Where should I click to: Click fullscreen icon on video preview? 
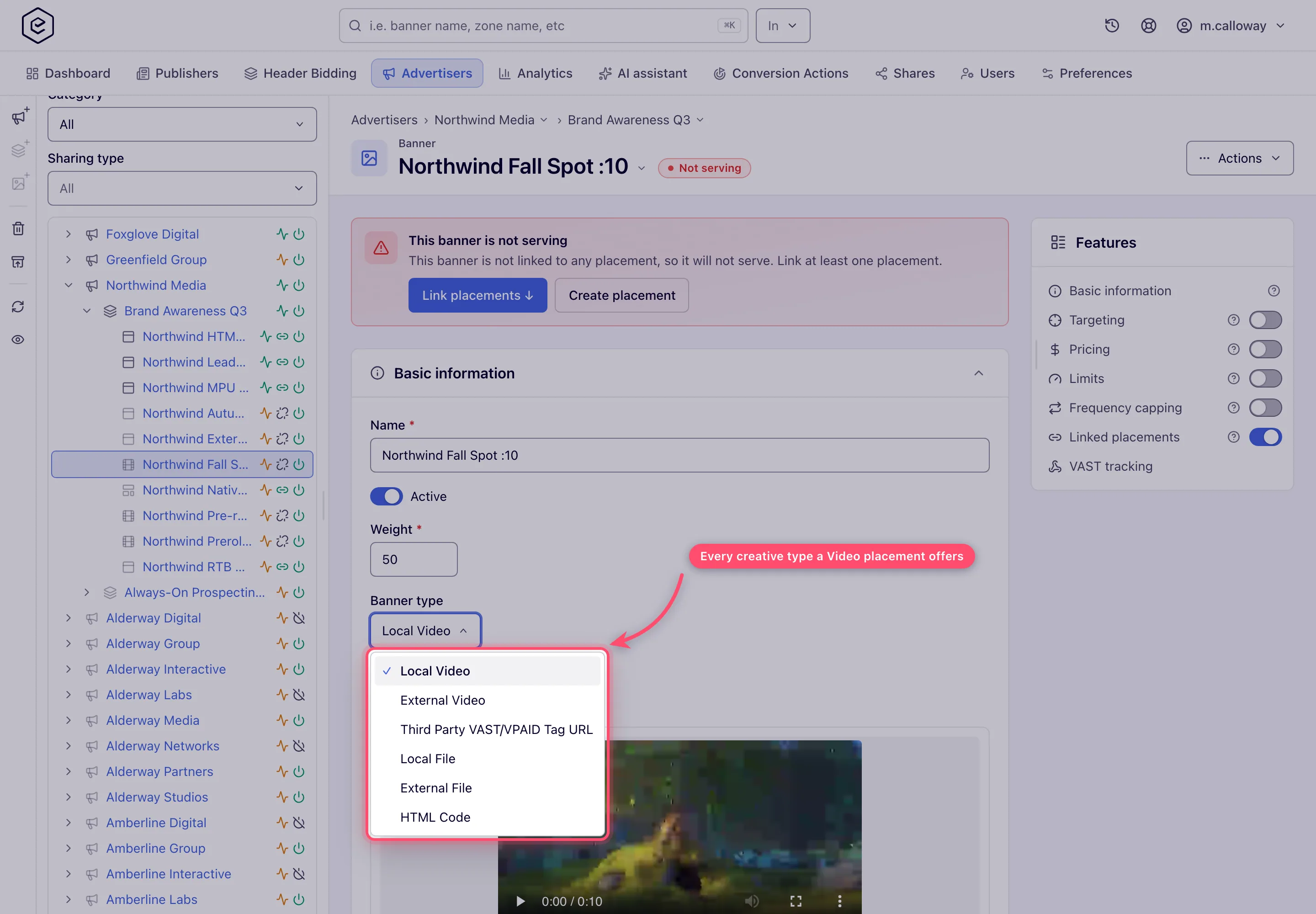796,901
